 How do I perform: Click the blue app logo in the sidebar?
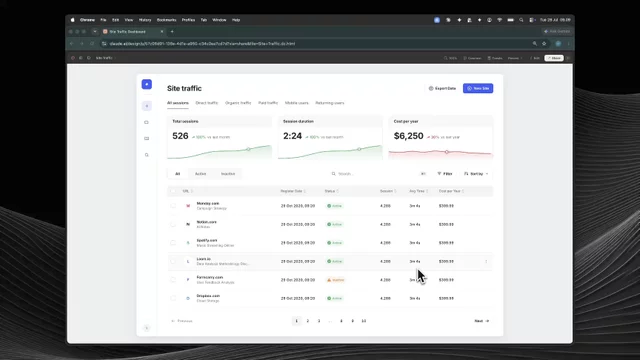pos(147,84)
